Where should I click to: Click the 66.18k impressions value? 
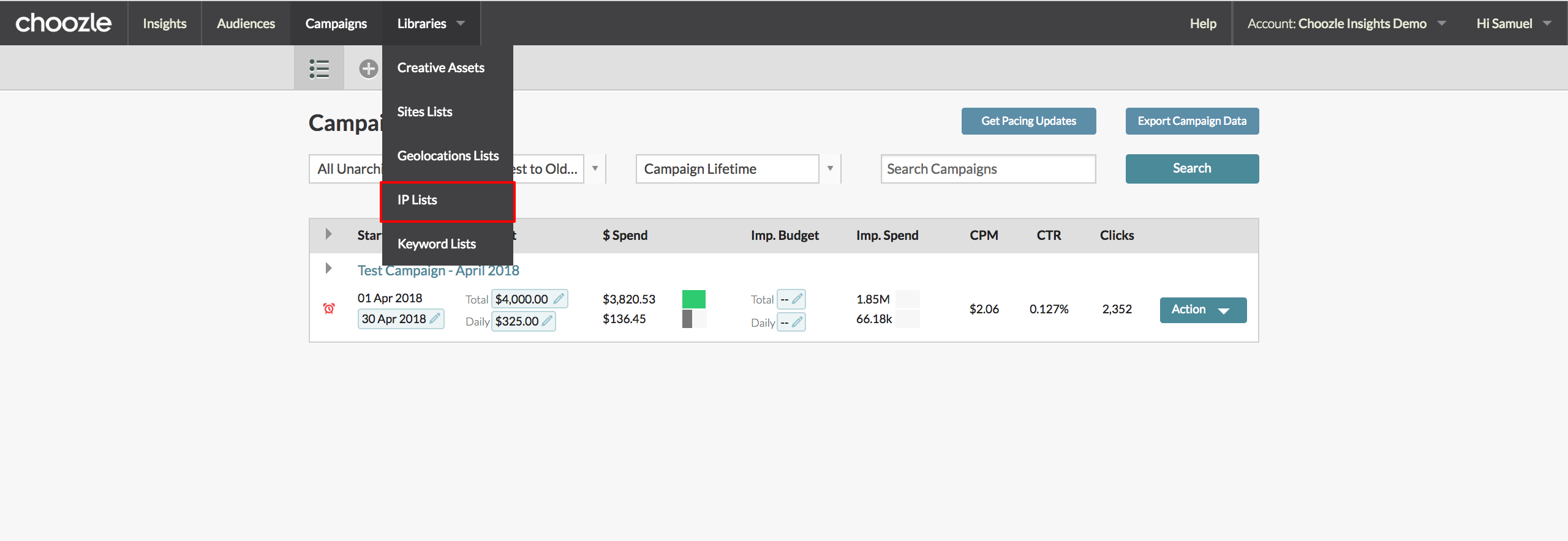point(874,319)
